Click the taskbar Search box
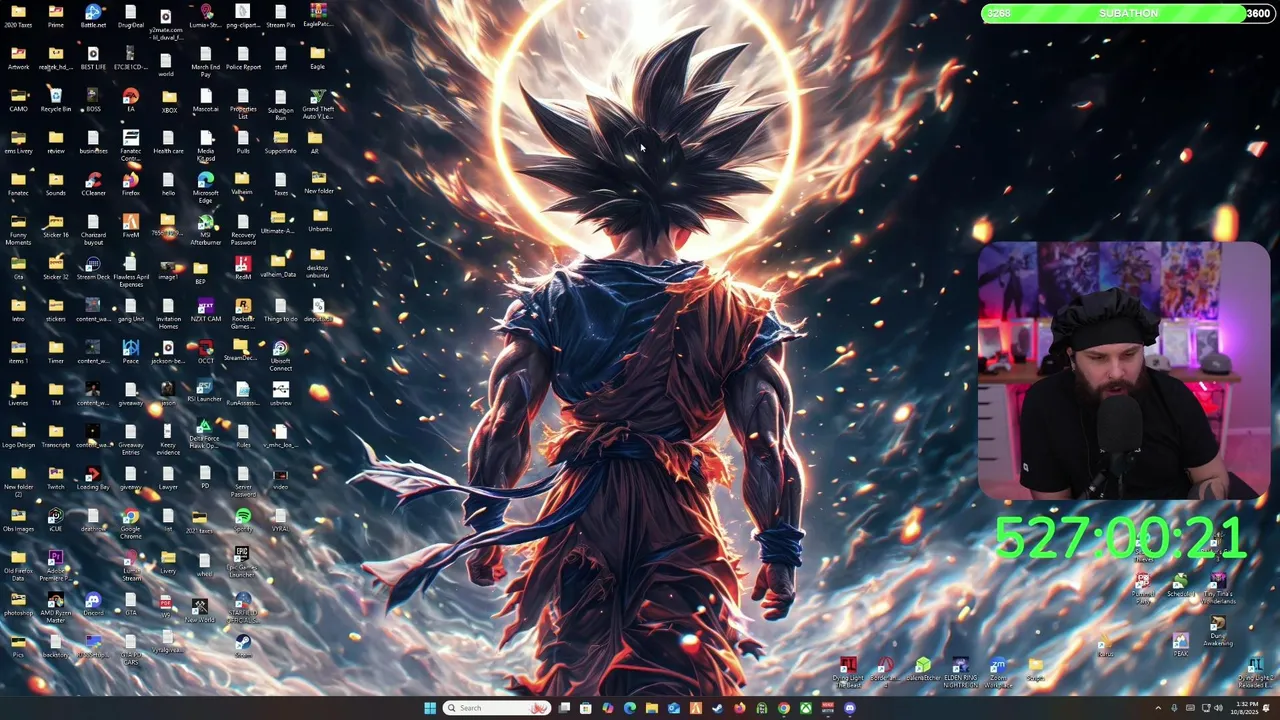 pyautogui.click(x=497, y=708)
